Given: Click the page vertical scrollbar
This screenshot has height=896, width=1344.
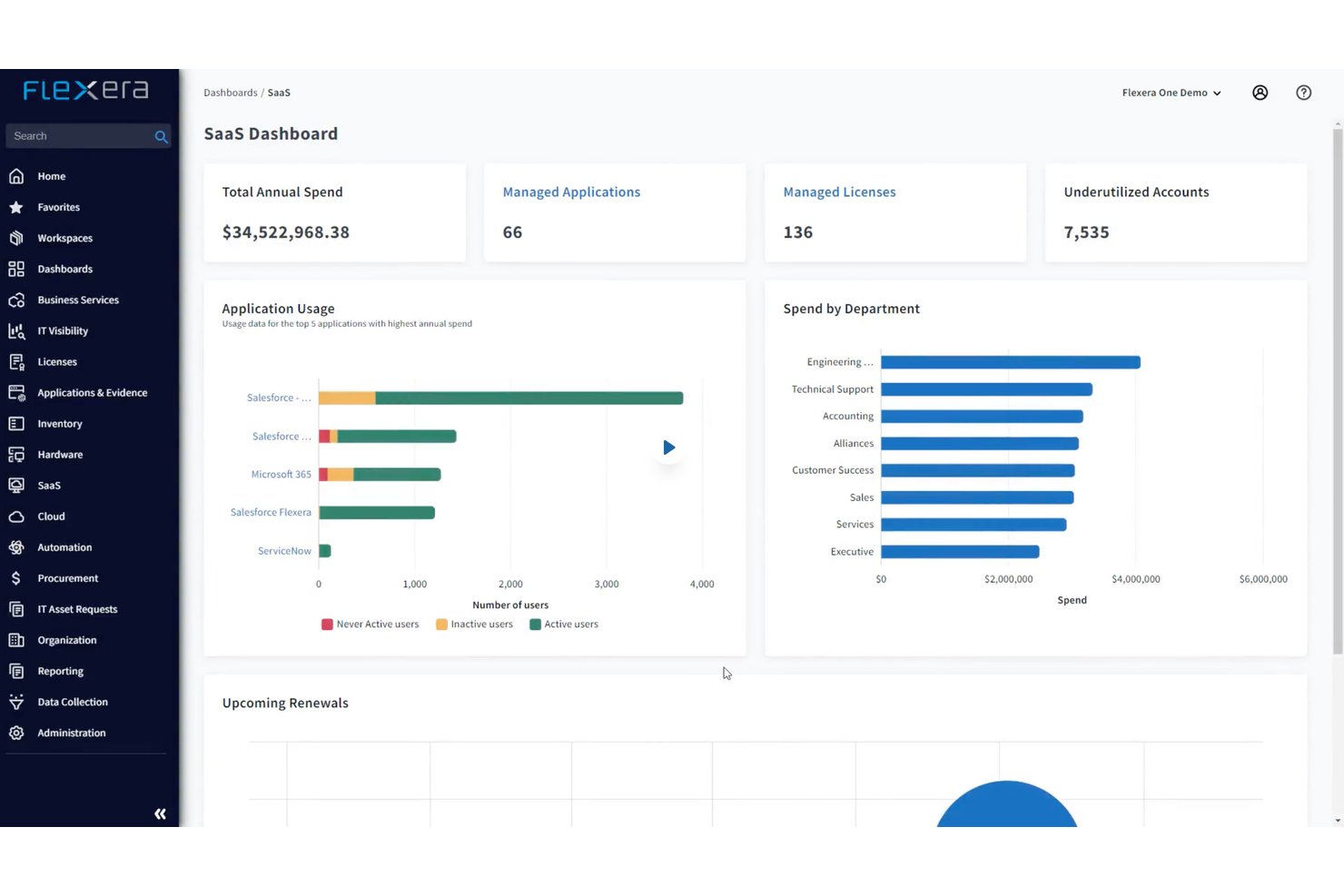Looking at the screenshot, I should pyautogui.click(x=1338, y=390).
